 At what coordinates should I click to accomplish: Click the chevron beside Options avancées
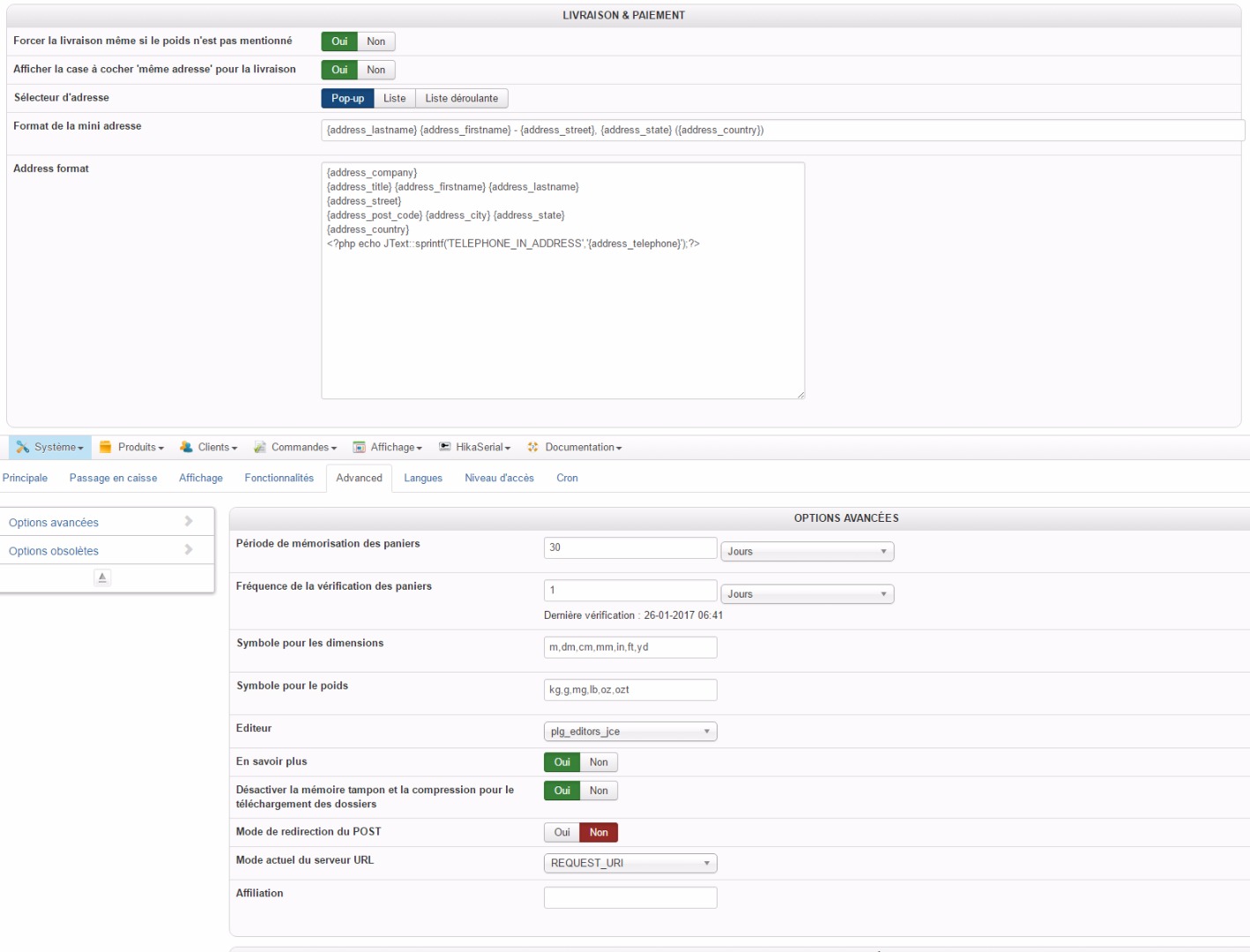pos(189,522)
